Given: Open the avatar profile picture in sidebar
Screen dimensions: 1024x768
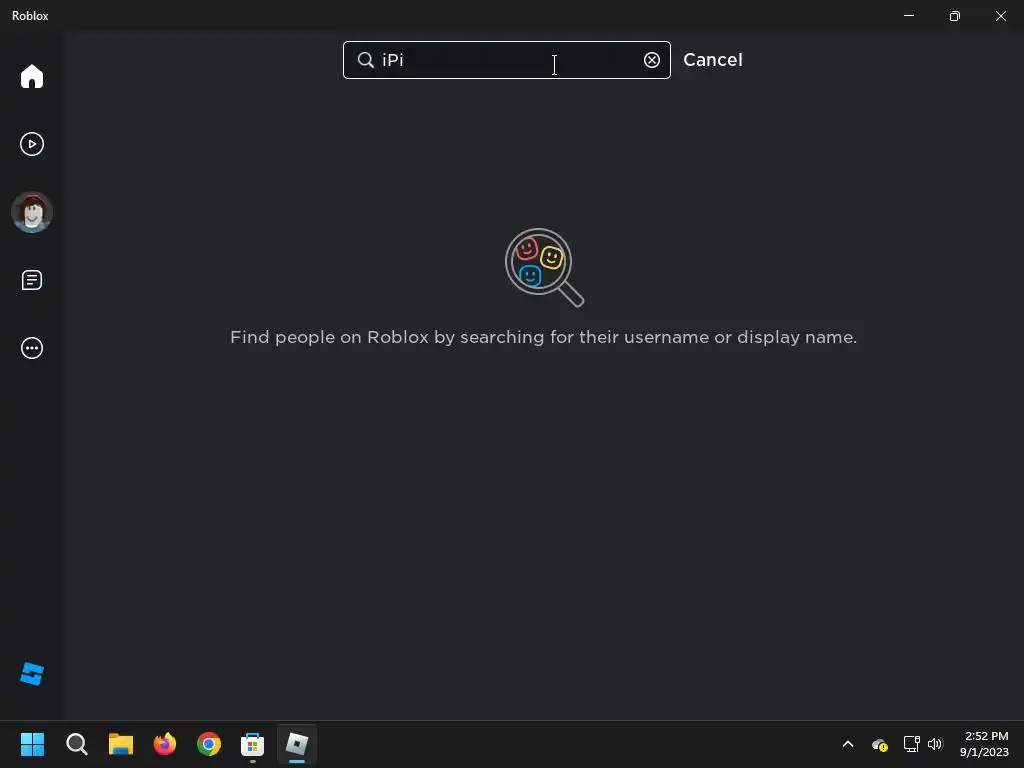Looking at the screenshot, I should pyautogui.click(x=31, y=212).
